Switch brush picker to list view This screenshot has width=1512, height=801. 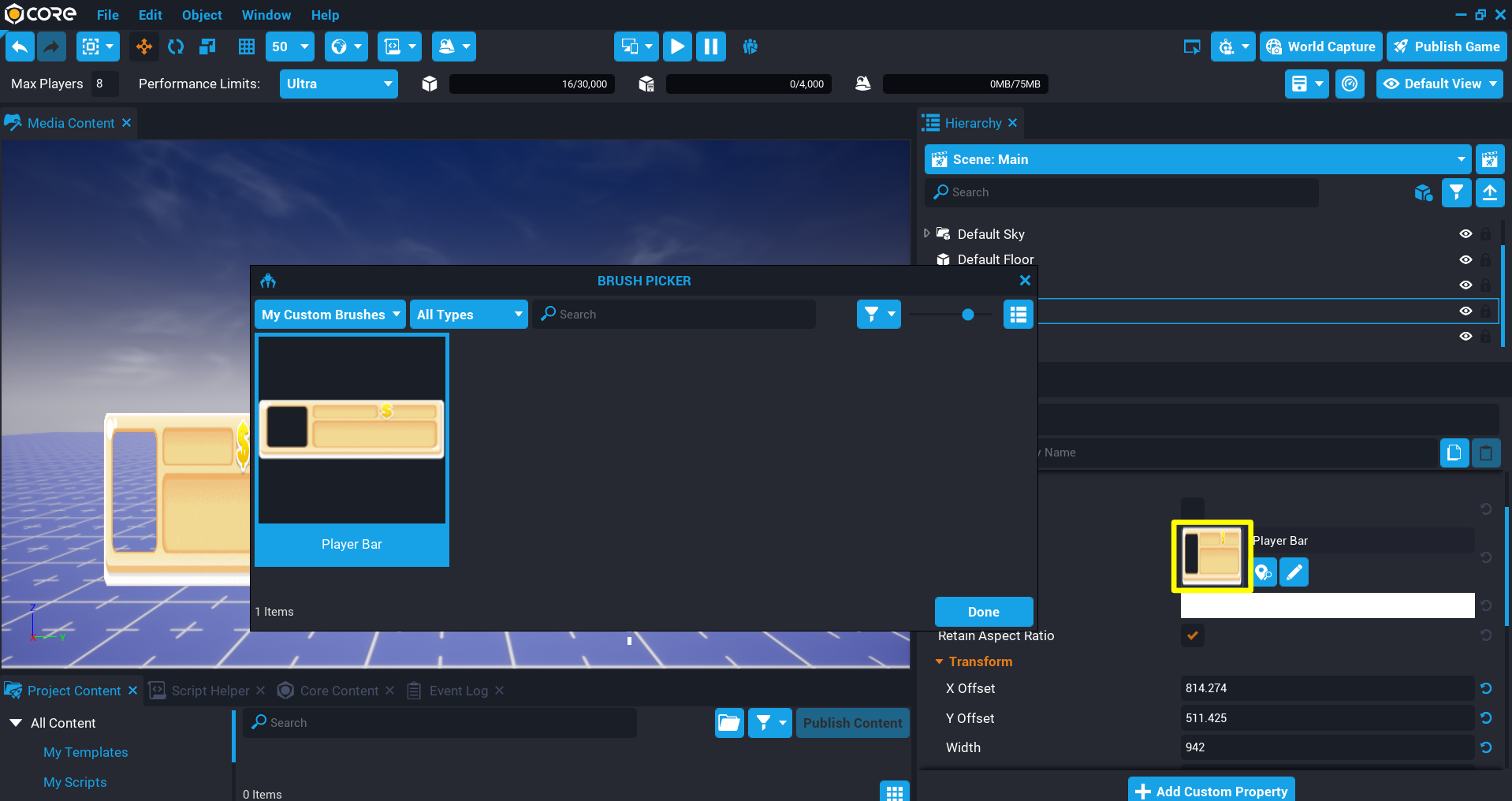1018,315
